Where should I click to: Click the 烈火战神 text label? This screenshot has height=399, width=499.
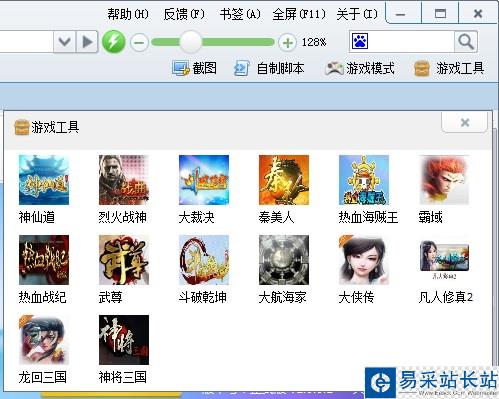click(x=122, y=218)
